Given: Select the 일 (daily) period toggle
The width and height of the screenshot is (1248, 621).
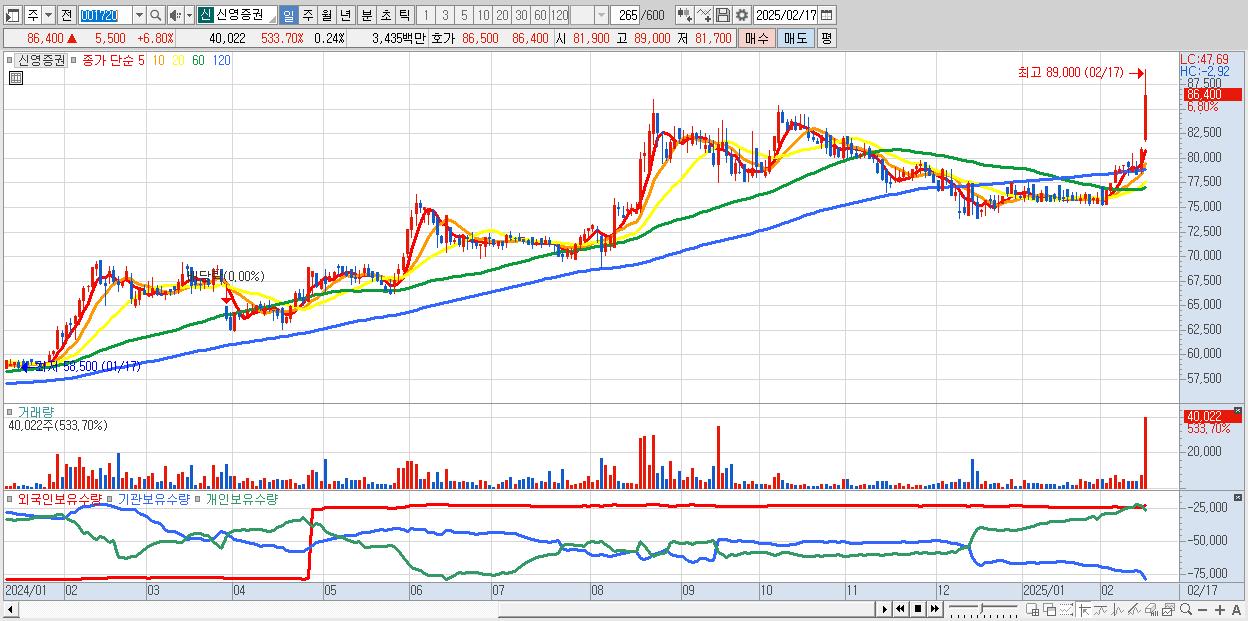Looking at the screenshot, I should click(288, 15).
